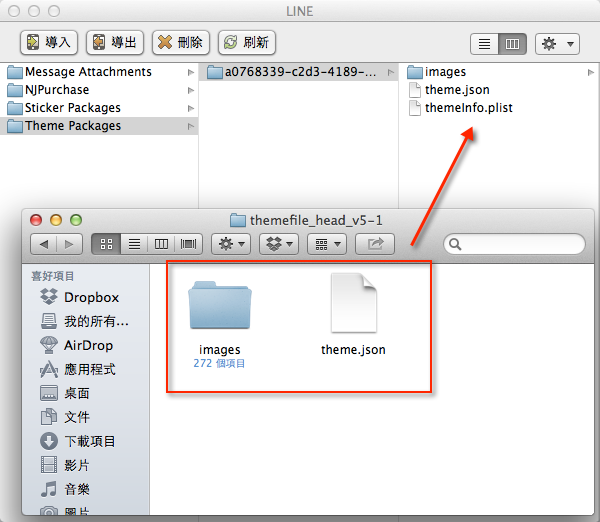Select the Message Attachments folder
600x522 pixels.
pyautogui.click(x=99, y=72)
